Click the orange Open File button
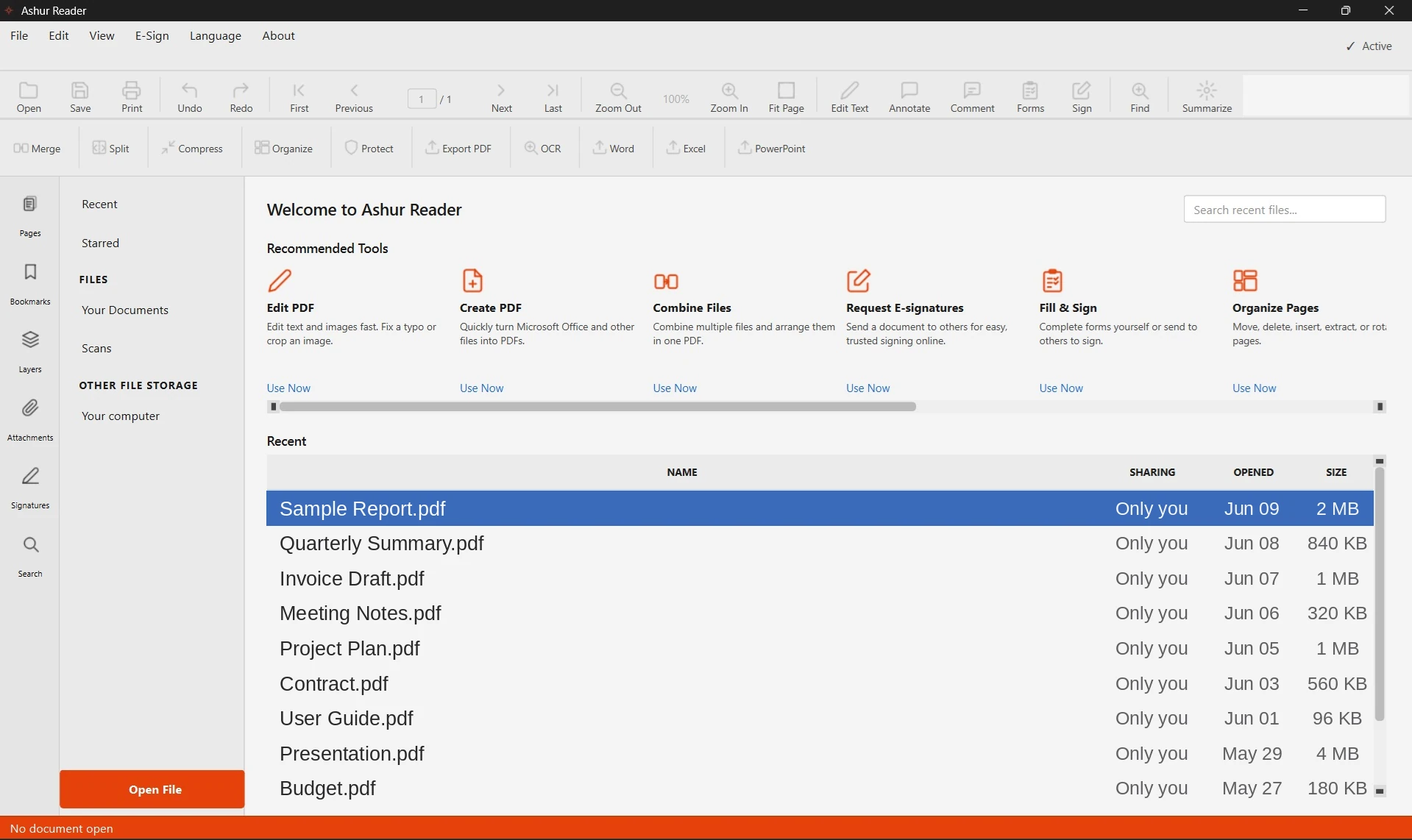 (152, 789)
